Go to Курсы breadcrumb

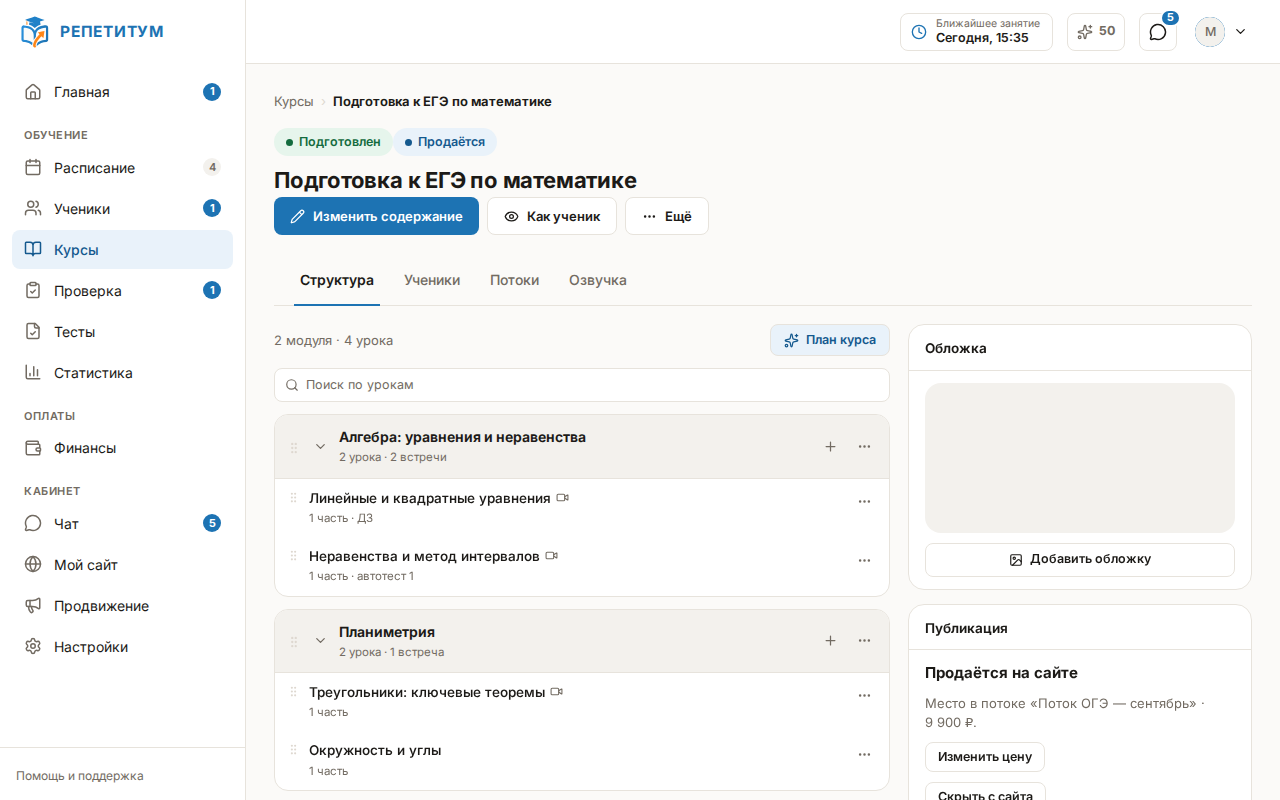point(293,102)
